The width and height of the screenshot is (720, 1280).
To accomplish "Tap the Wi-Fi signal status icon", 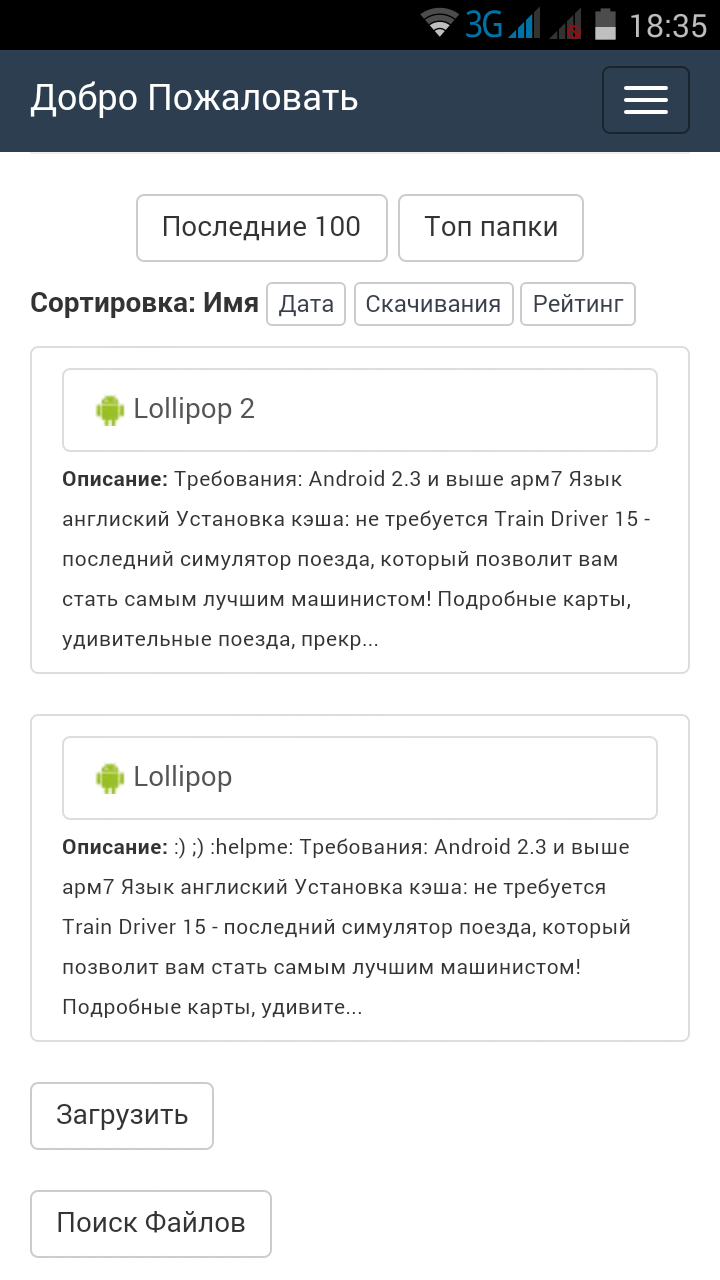I will tap(439, 23).
